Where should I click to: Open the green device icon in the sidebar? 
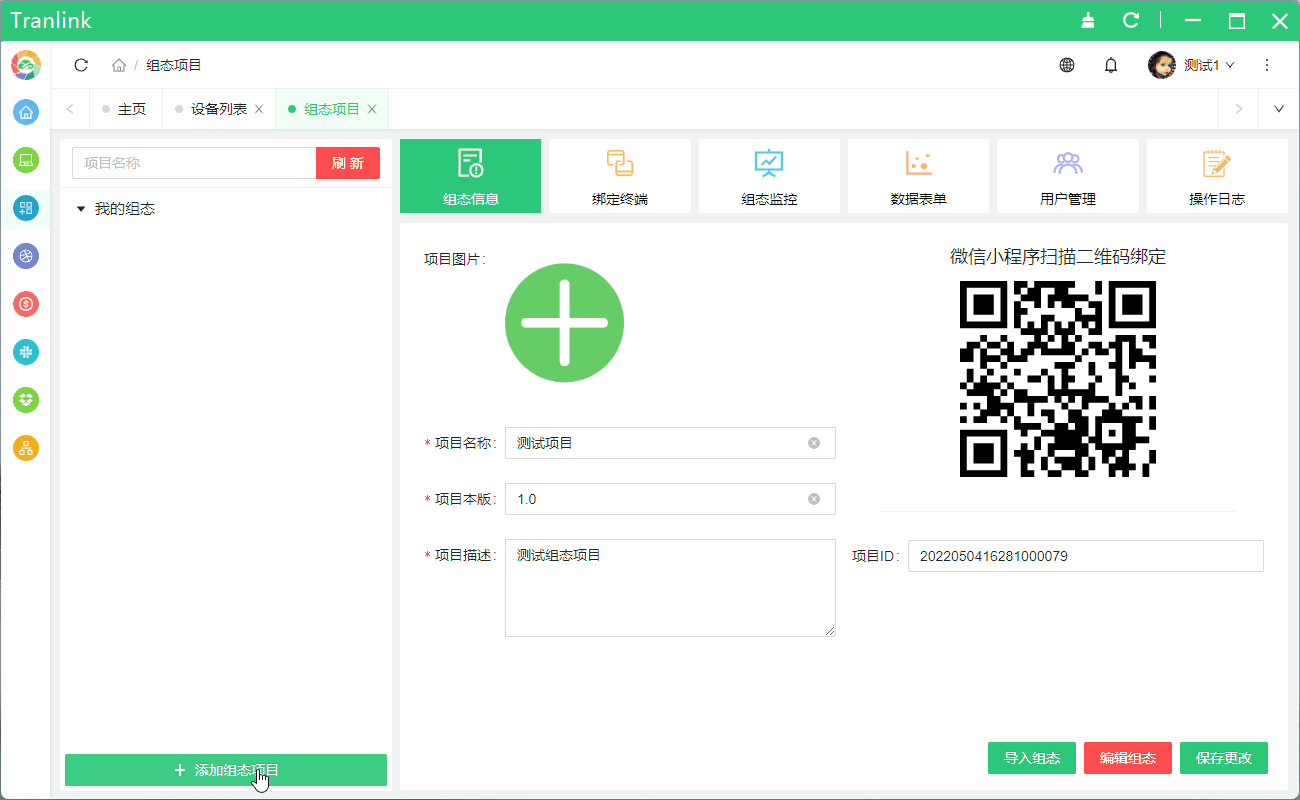(26, 160)
